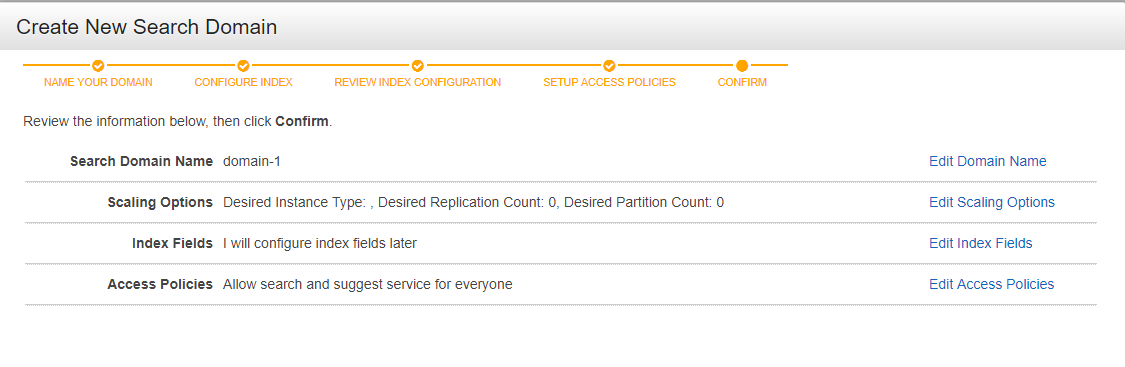Select the CONFIRM step label

click(x=742, y=82)
